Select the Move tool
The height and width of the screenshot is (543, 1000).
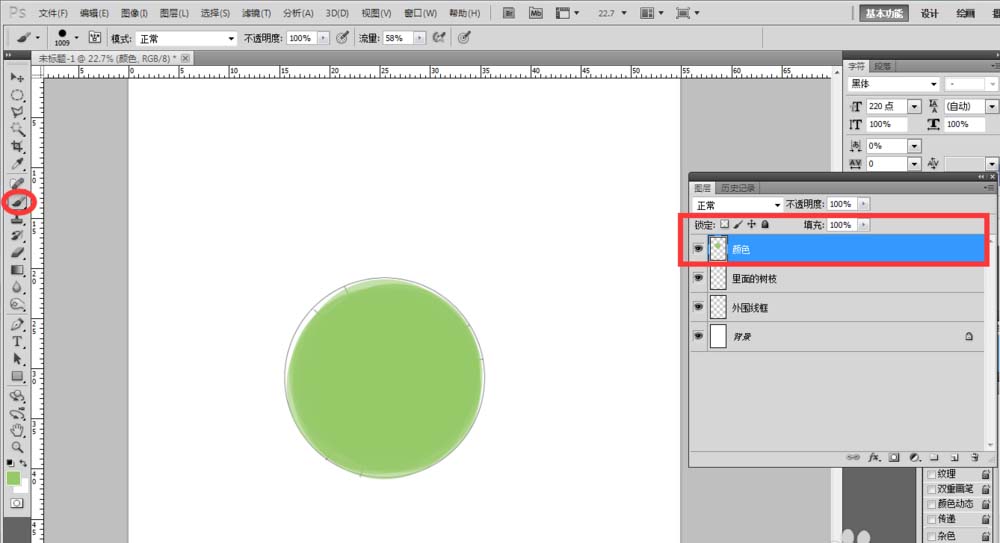pos(17,77)
